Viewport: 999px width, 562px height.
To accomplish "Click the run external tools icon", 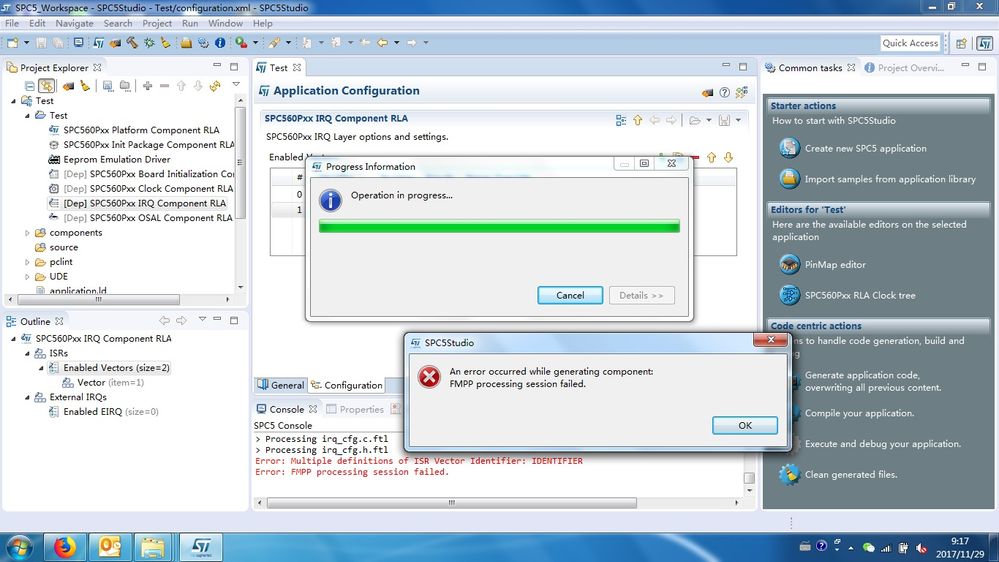I will pos(241,43).
